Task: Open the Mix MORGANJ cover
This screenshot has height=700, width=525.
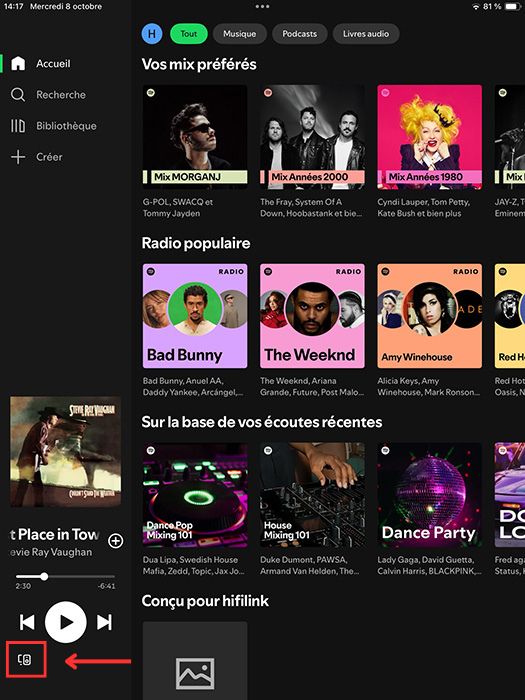Action: [x=195, y=137]
